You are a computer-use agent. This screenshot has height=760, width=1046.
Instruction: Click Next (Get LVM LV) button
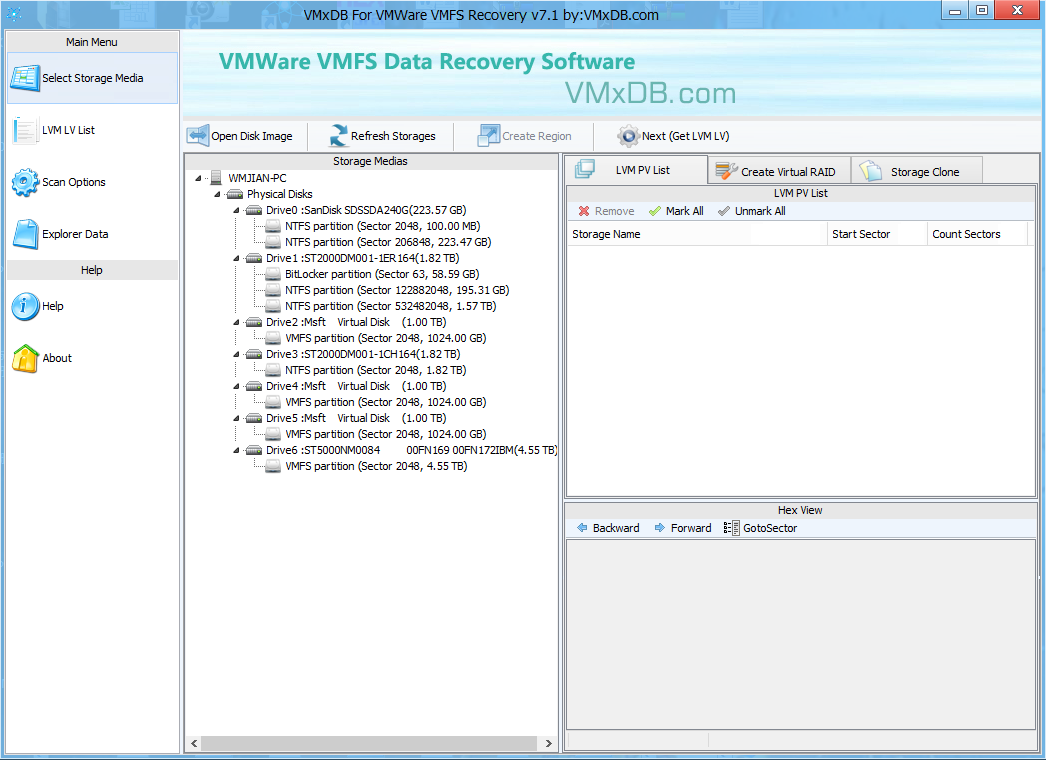click(x=628, y=136)
